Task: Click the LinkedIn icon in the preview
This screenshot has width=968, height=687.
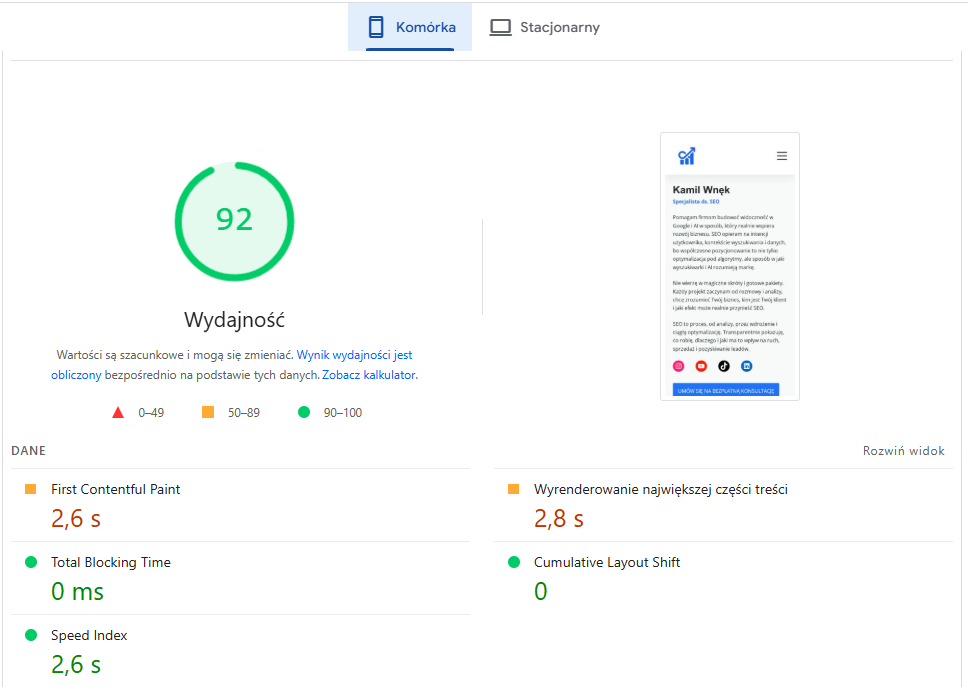Action: [x=746, y=366]
